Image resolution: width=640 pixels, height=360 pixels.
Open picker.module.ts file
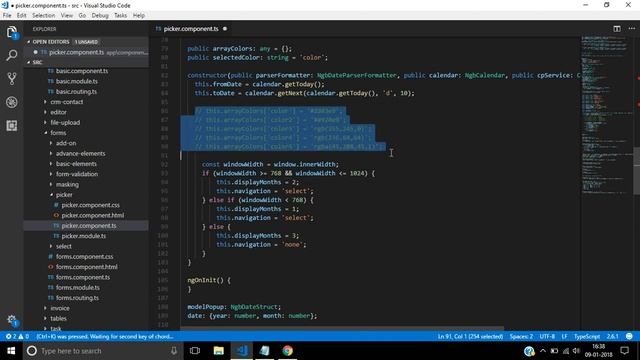click(x=84, y=236)
